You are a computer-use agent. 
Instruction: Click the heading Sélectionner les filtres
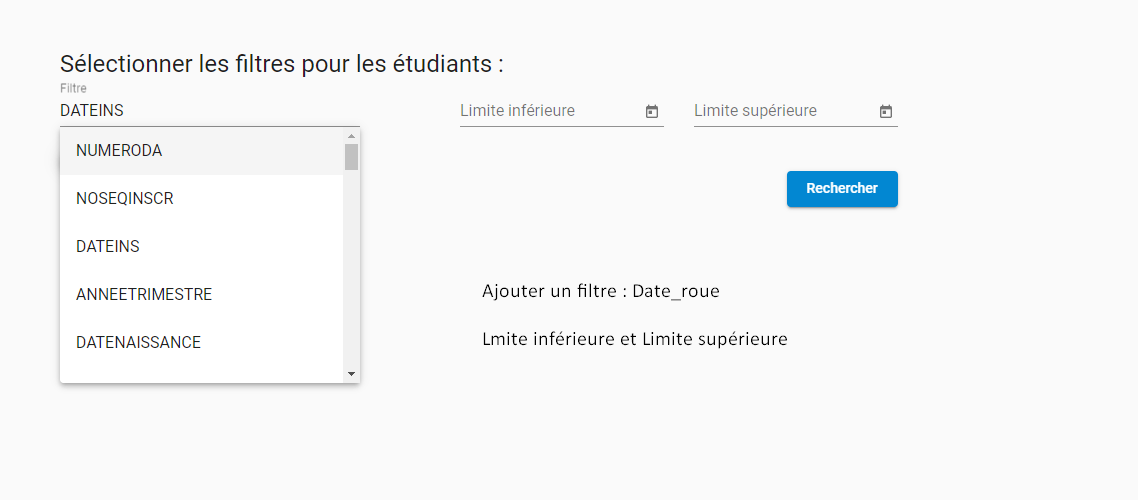coord(281,65)
